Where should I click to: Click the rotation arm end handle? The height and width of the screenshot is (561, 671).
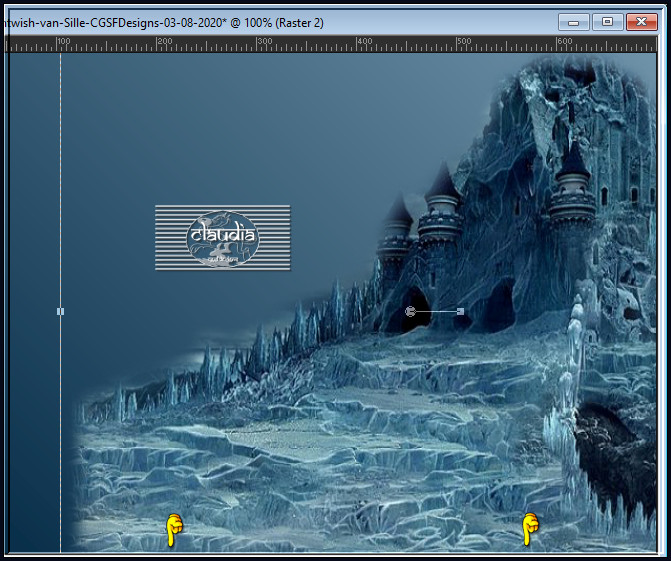point(460,311)
